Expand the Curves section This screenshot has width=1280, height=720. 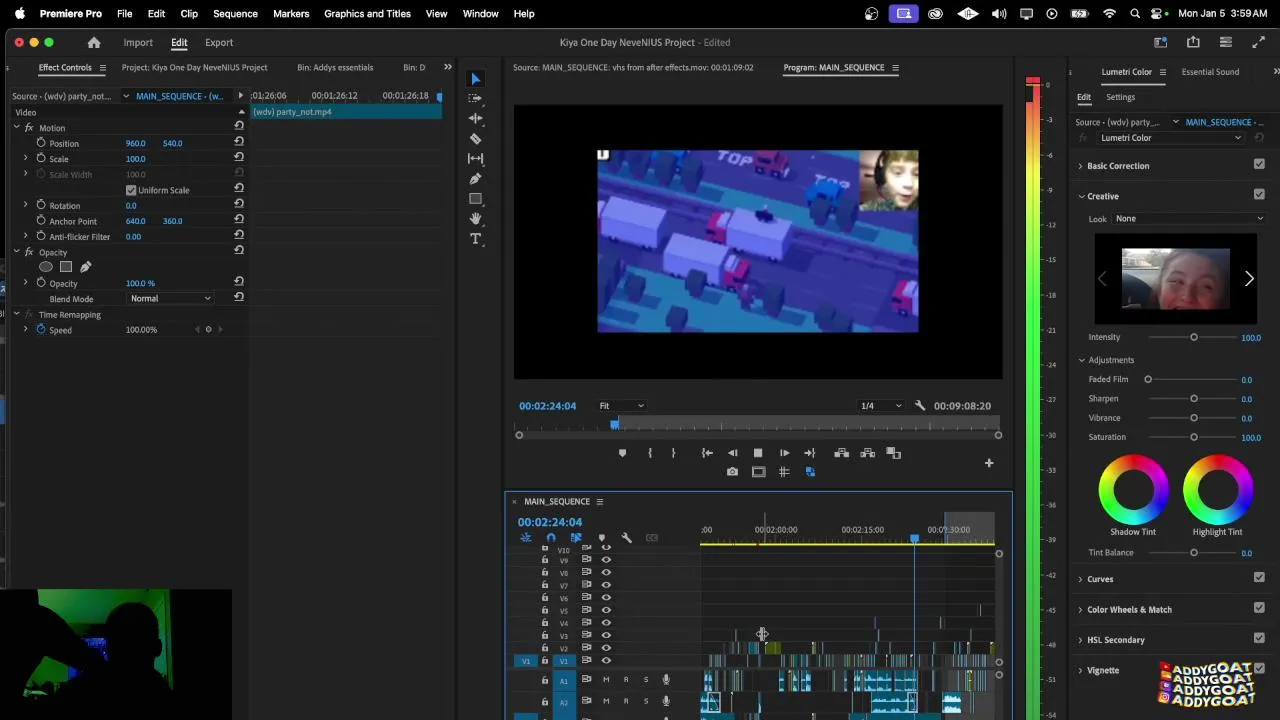click(x=1080, y=579)
